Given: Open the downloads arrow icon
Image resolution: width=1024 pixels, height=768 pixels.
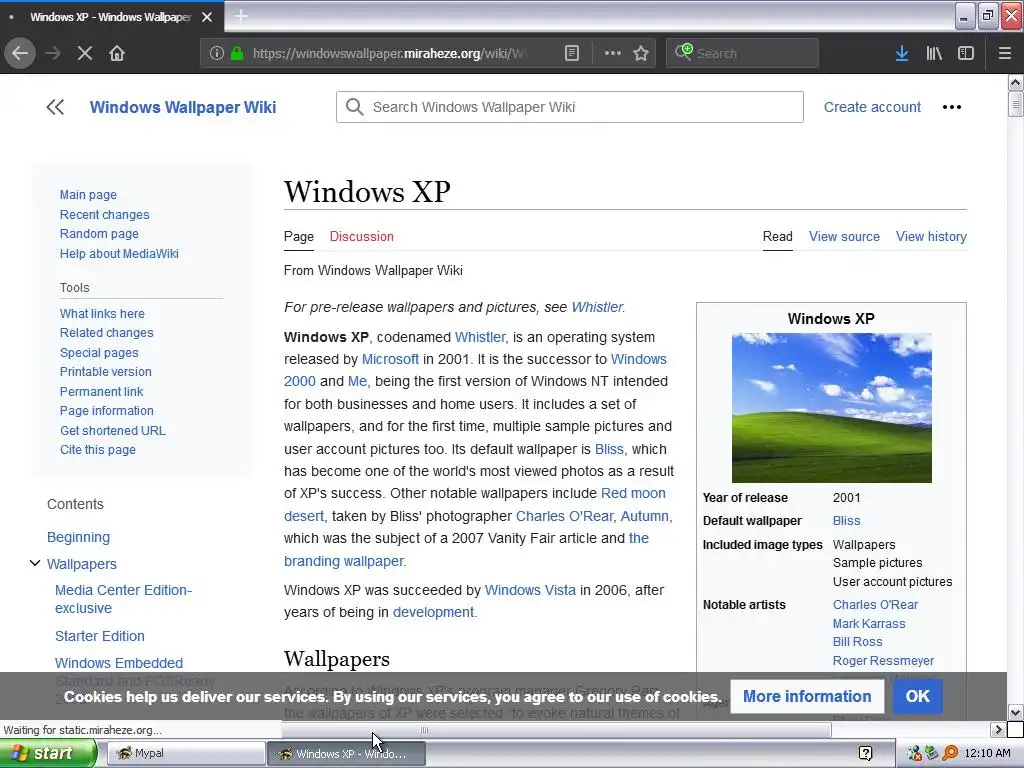Looking at the screenshot, I should [x=902, y=54].
